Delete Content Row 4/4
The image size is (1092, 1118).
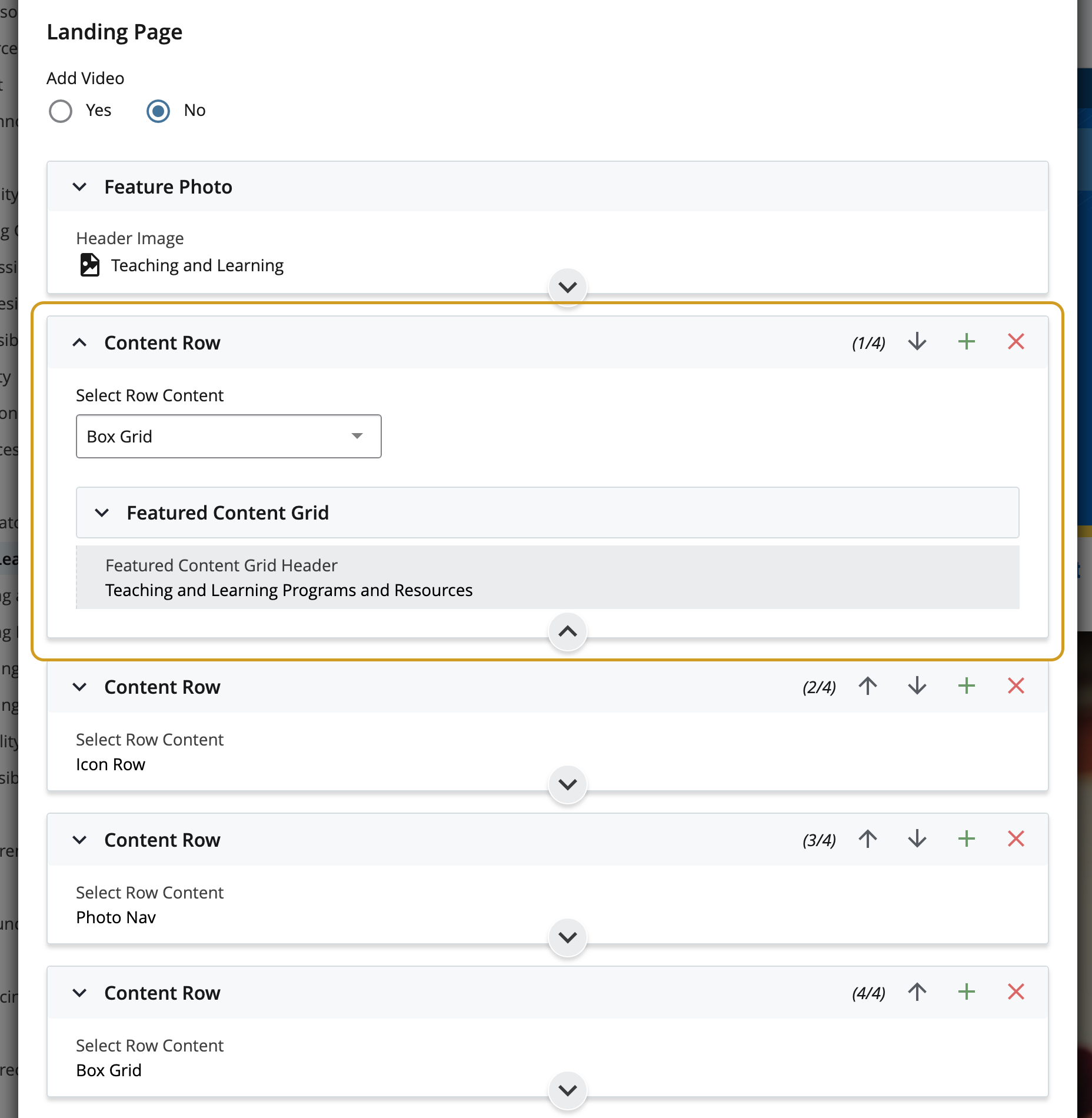1016,992
